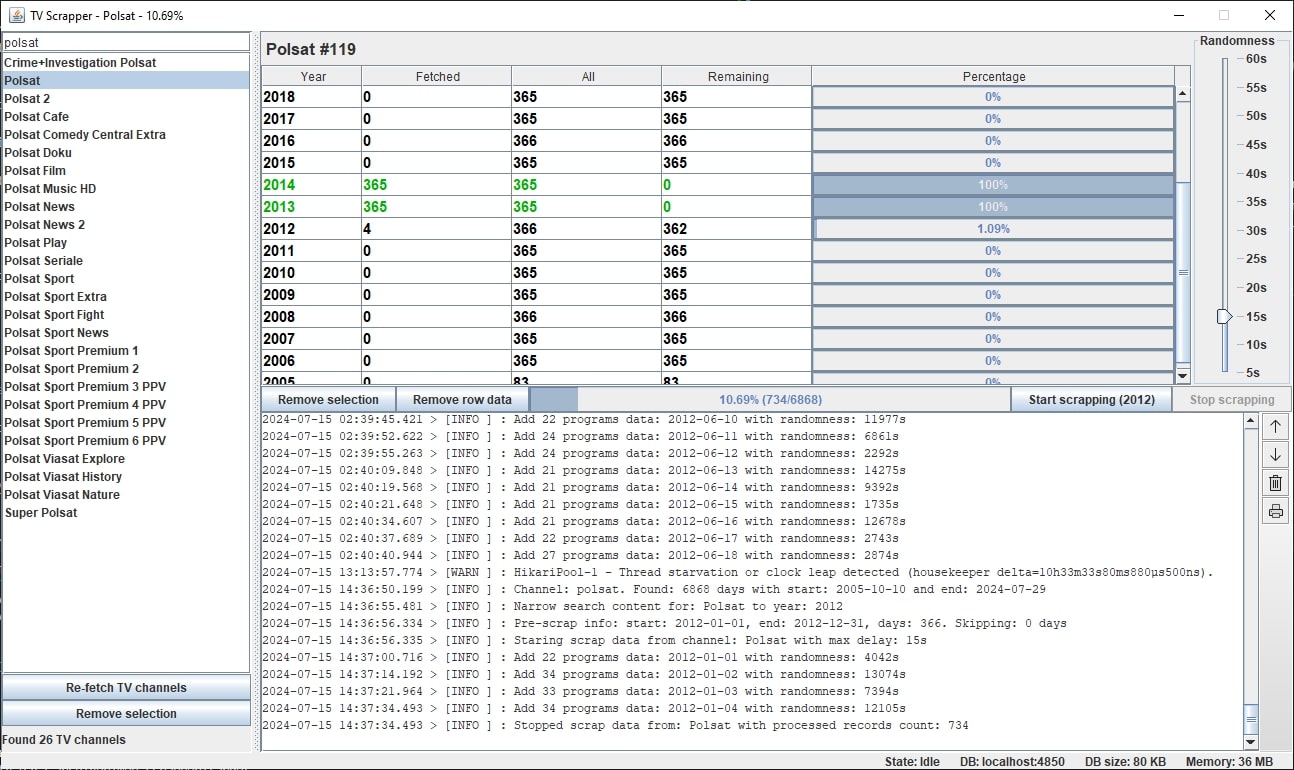Select the Polsat channel in list
Screen dimensions: 1294x770
coord(126,81)
